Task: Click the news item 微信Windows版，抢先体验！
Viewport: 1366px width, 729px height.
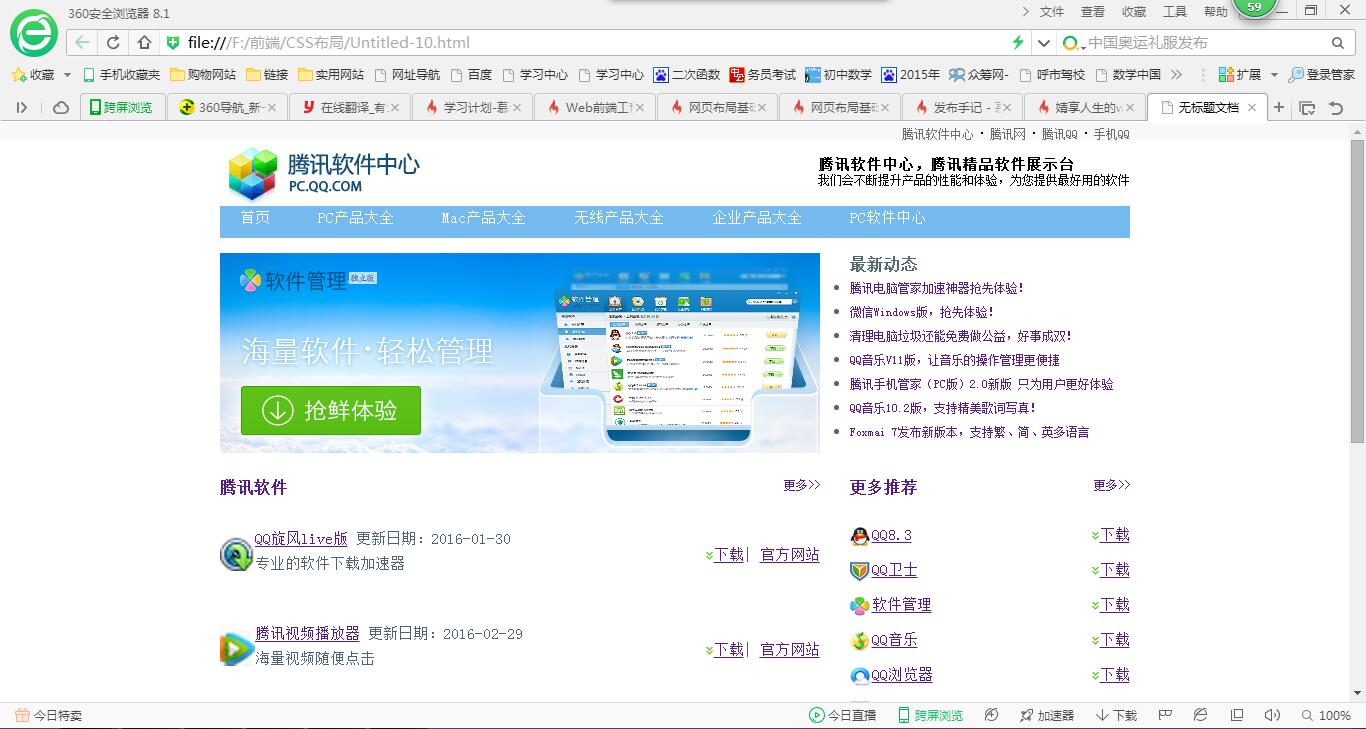Action: (922, 312)
